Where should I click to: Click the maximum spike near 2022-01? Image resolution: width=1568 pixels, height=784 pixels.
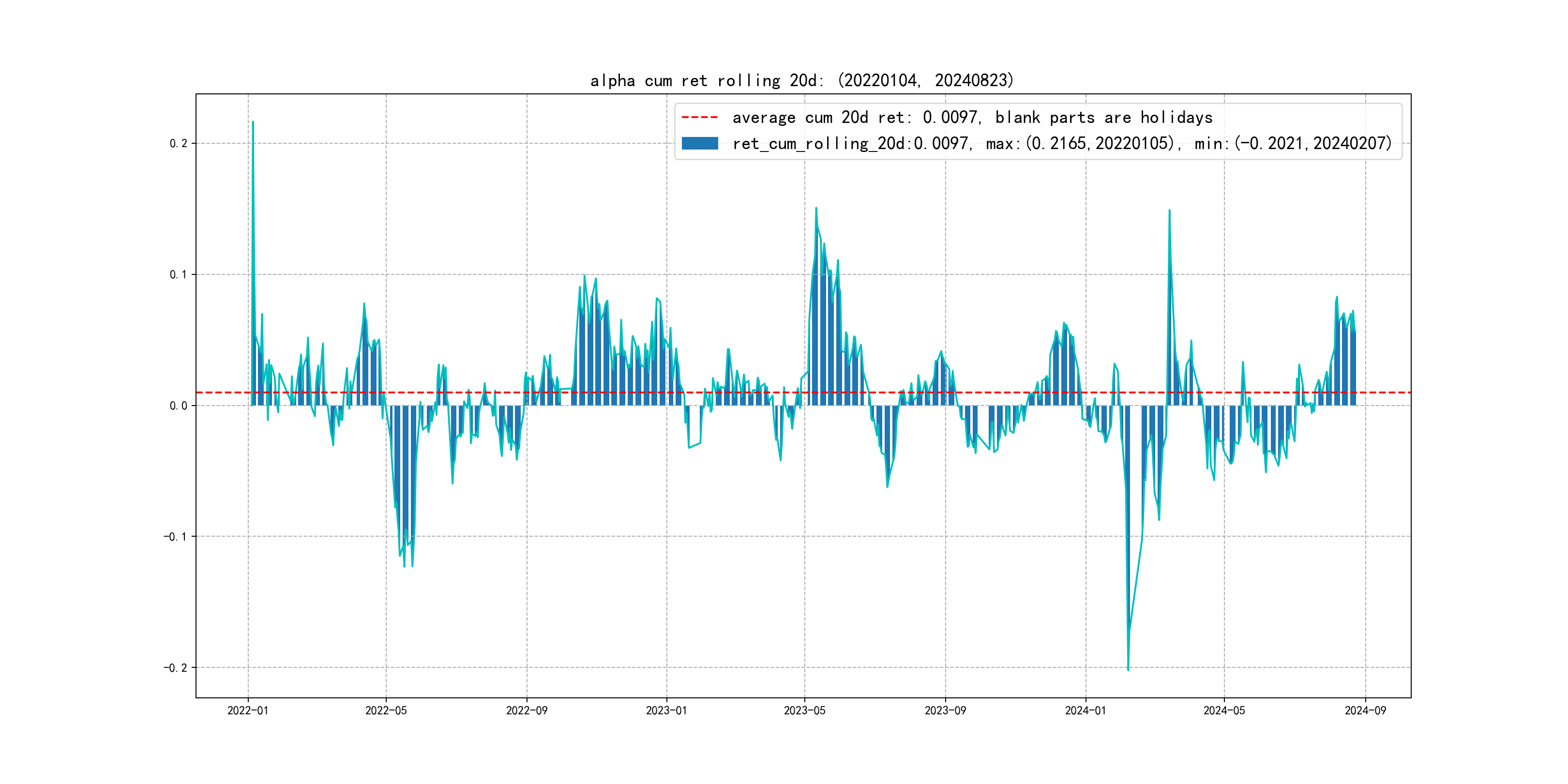[253, 123]
